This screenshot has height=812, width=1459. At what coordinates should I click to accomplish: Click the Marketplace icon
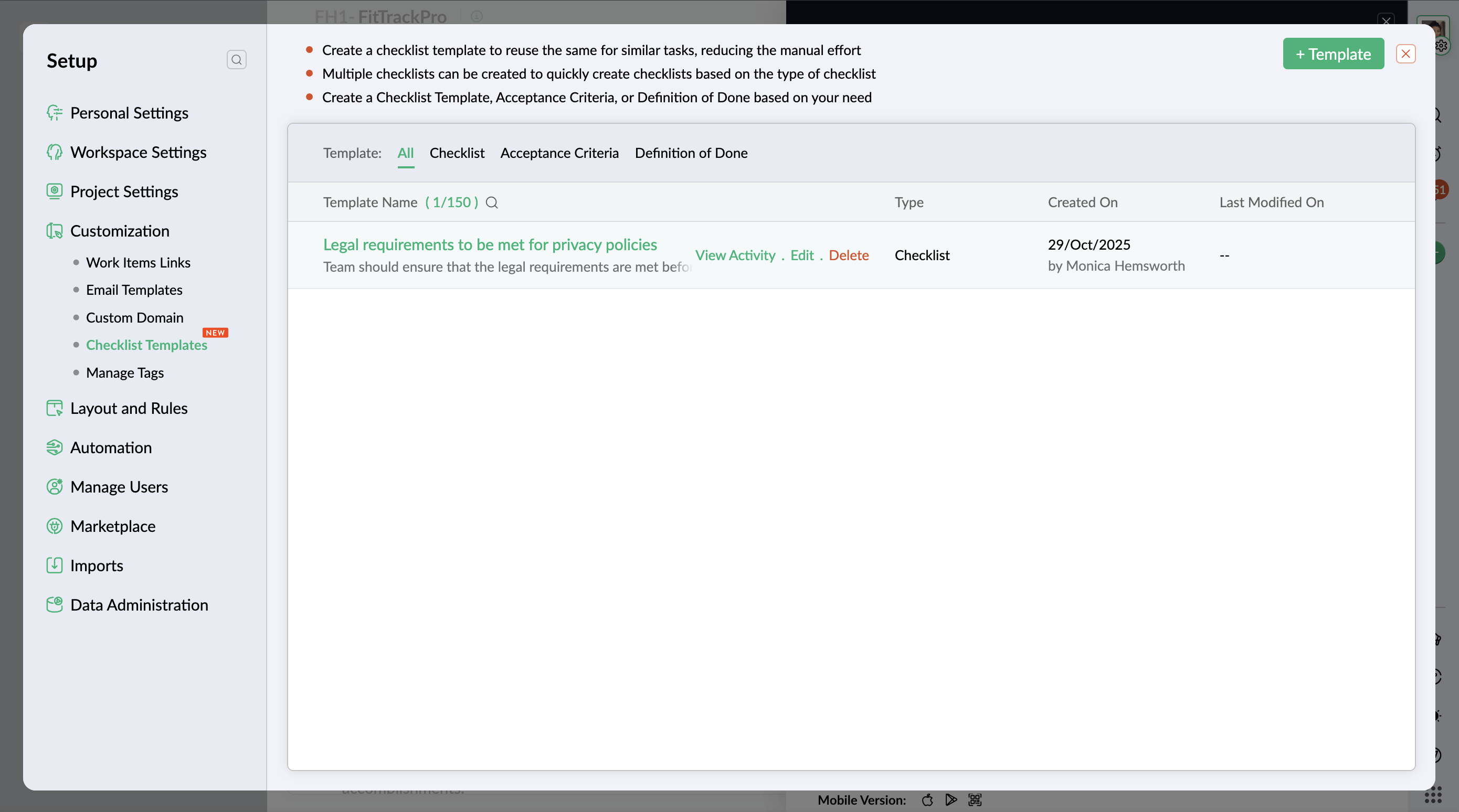tap(55, 526)
